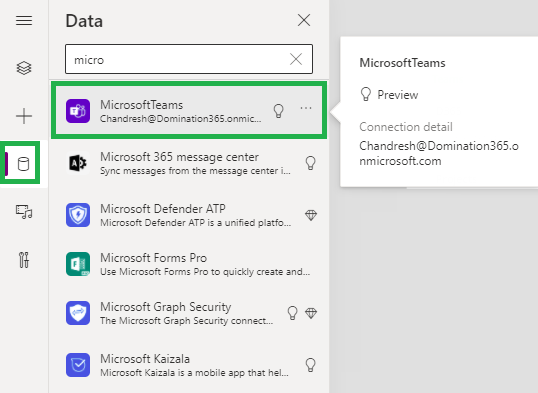The height and width of the screenshot is (393, 538).
Task: Click the tooltip connection email address
Action: coord(439,153)
